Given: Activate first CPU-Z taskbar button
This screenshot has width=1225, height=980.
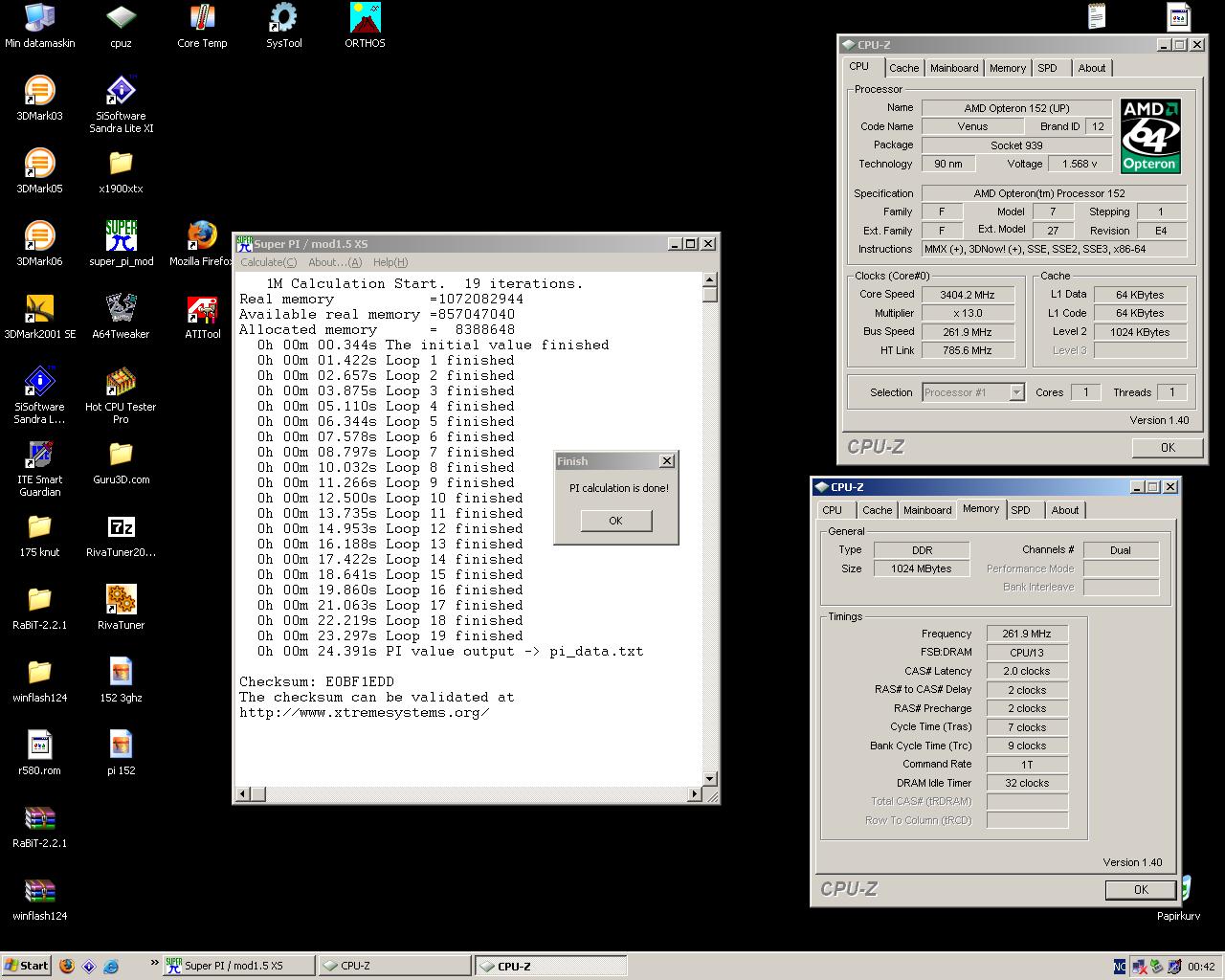Looking at the screenshot, I should [x=394, y=966].
